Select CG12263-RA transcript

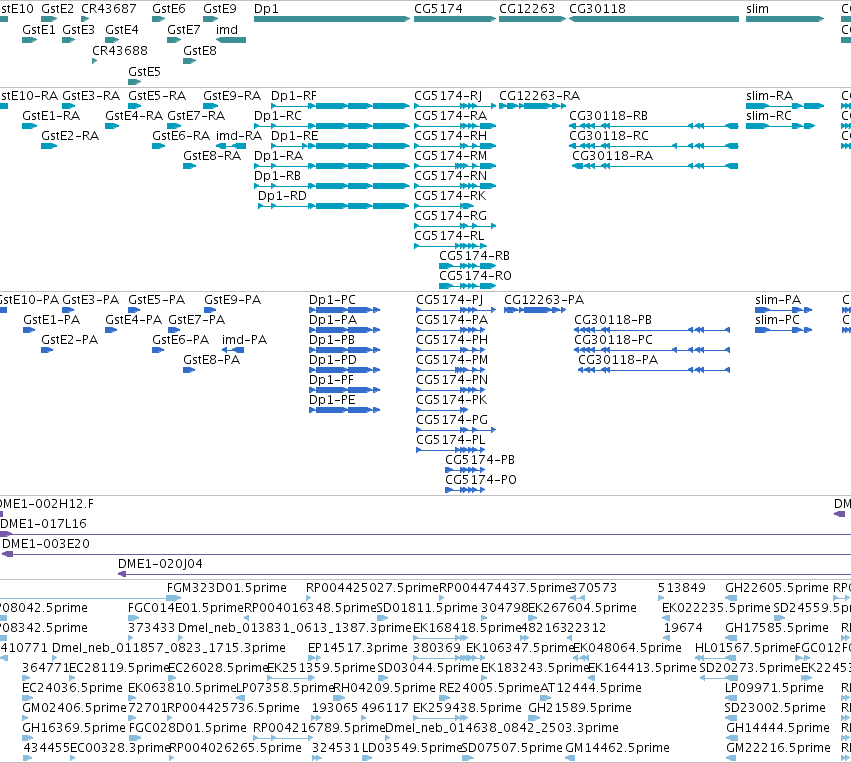click(532, 106)
